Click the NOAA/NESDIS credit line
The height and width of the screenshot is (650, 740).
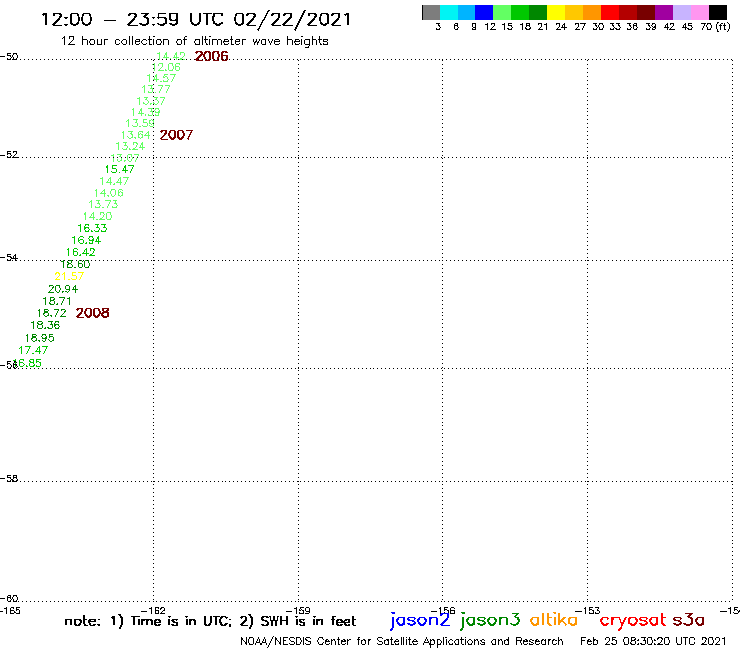point(402,641)
